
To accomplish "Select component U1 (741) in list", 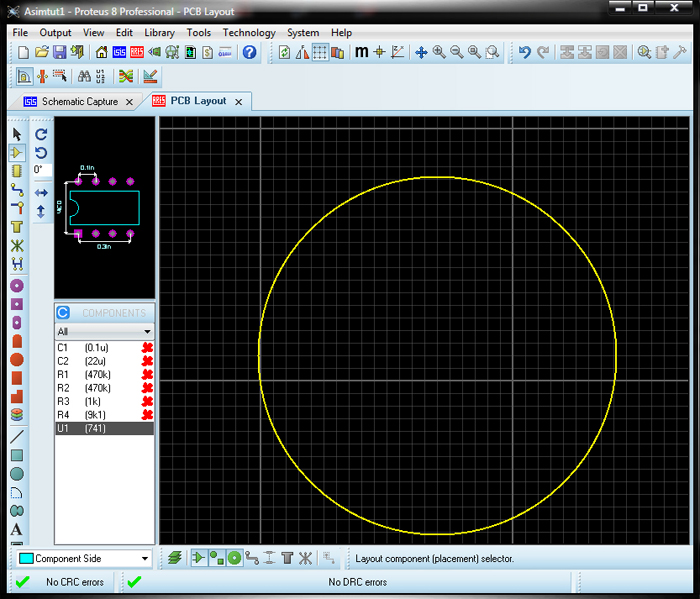I will 104,428.
